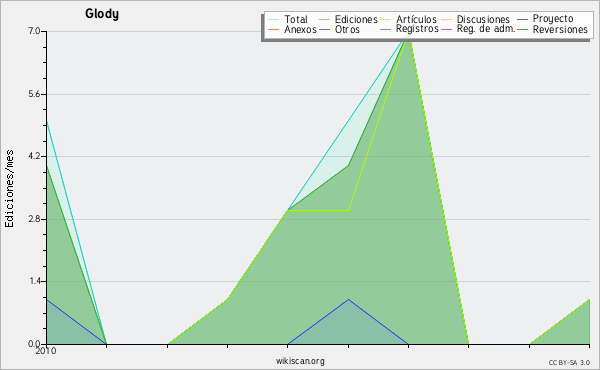Click the orange Anexos legend line swatch
The image size is (600, 370).
274,29
